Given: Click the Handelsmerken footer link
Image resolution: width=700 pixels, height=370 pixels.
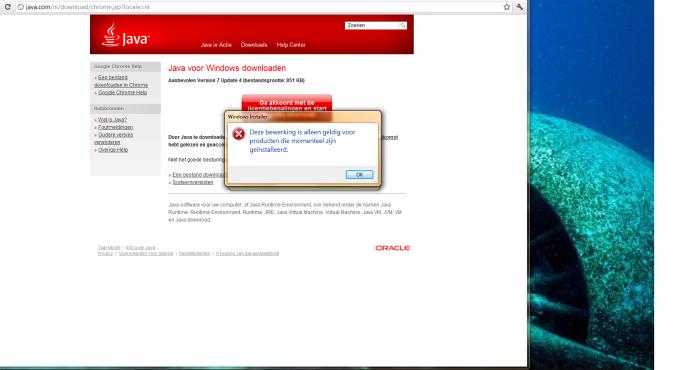Looking at the screenshot, I should (x=194, y=254).
